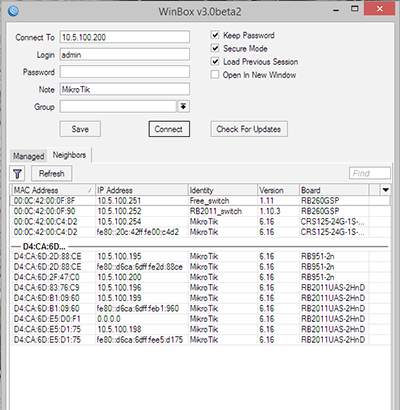Select IPv6 address fe80::d6ca:6dff:fe2d:88ce

140,267
